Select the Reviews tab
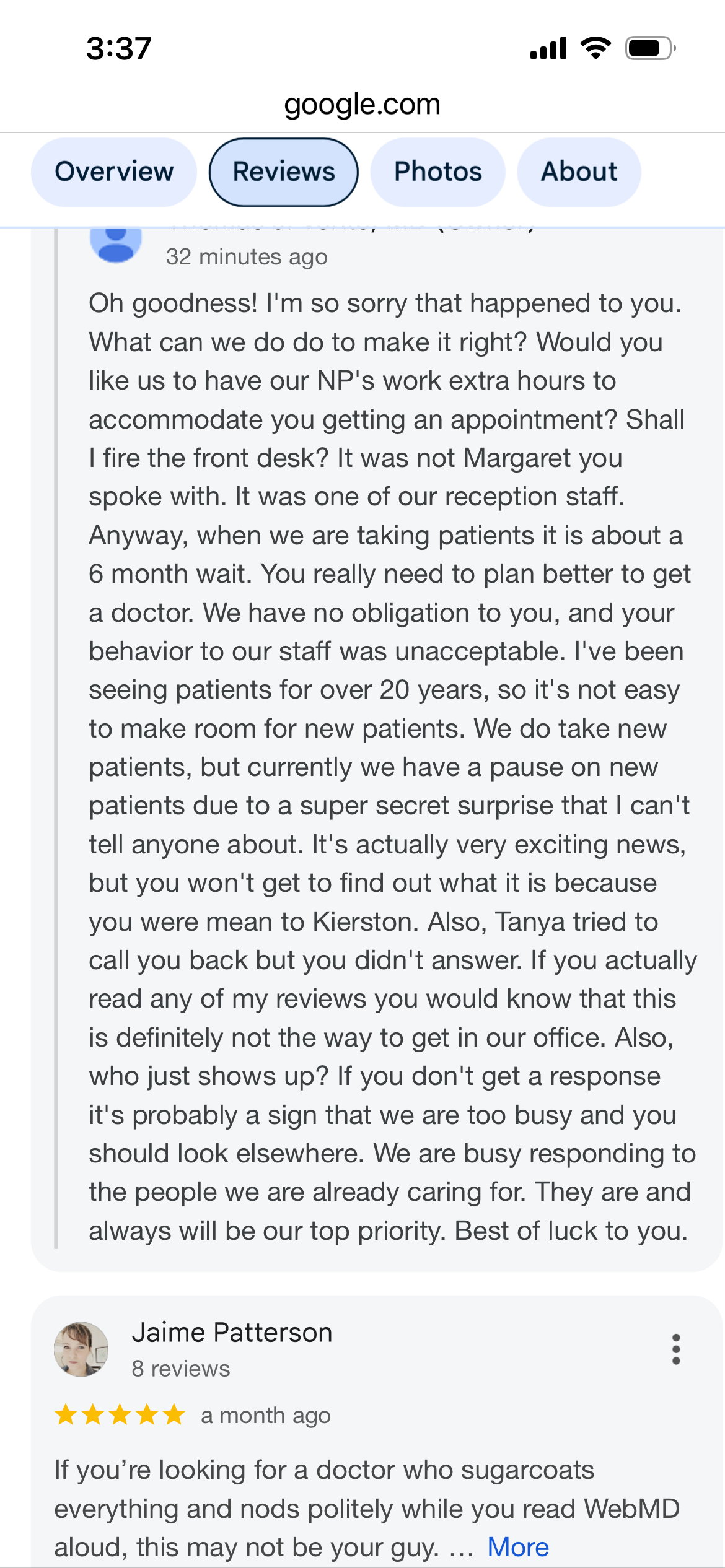The height and width of the screenshot is (1568, 725). coord(284,172)
